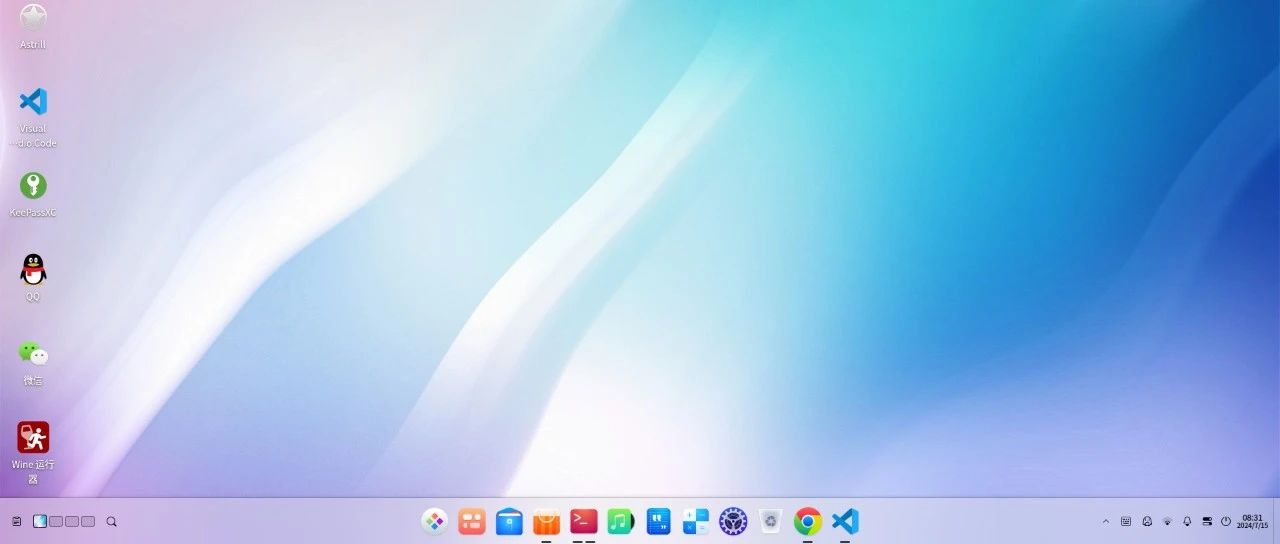Screen dimensions: 1280x544
Task: Open the orange app store bag icon
Action: coord(546,521)
